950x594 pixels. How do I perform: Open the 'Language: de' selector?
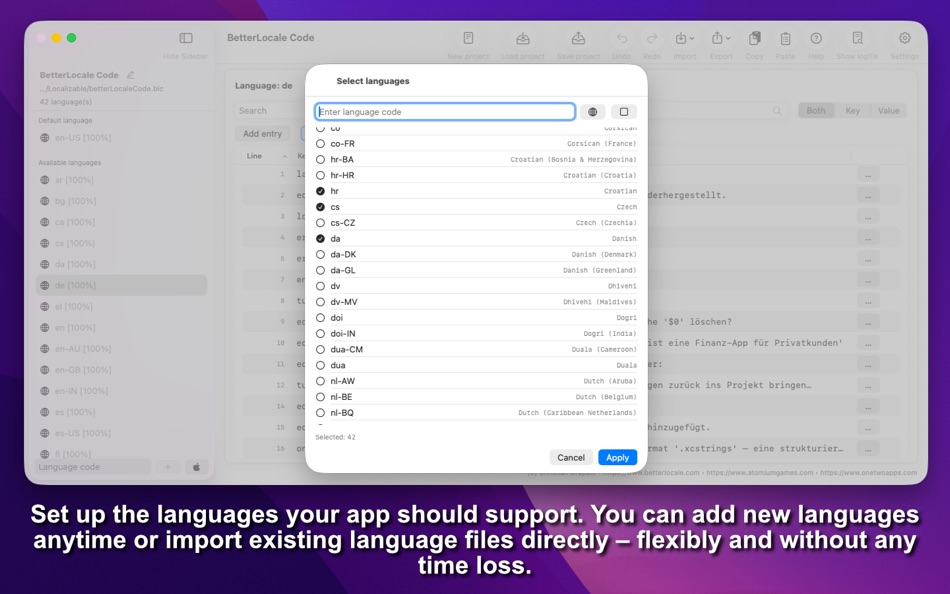click(x=266, y=88)
